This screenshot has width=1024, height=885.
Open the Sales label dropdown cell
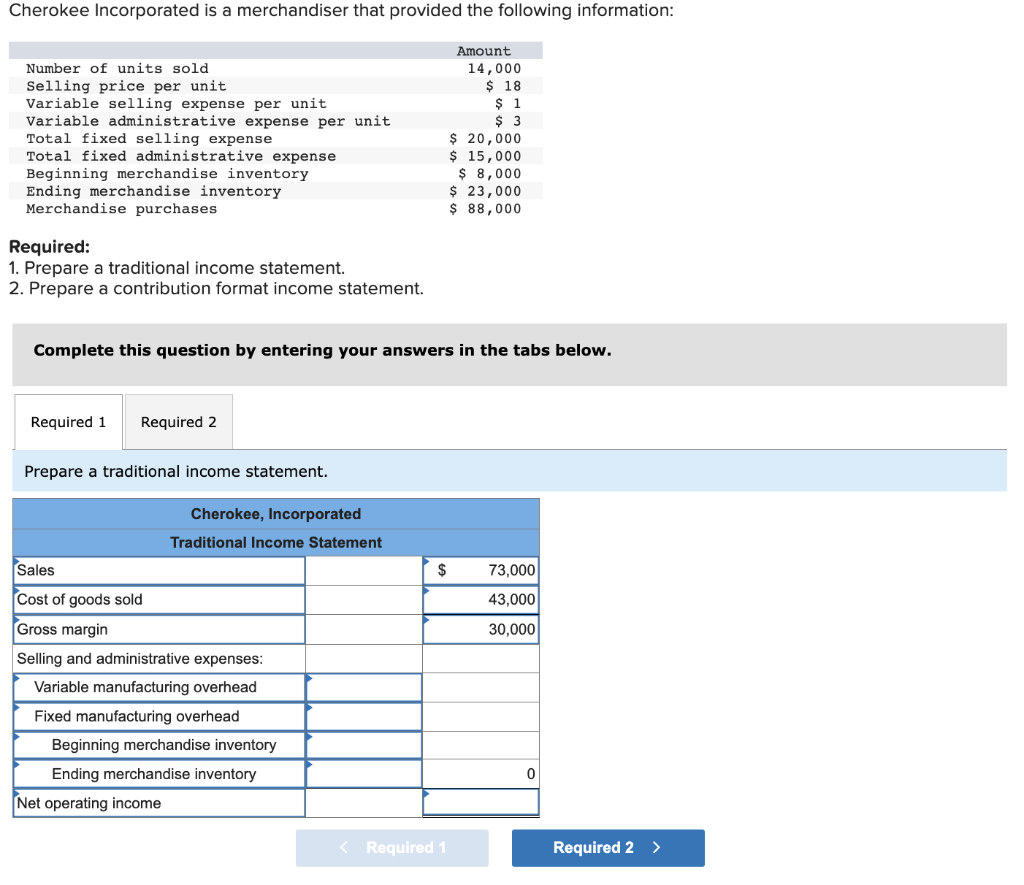pyautogui.click(x=159, y=570)
